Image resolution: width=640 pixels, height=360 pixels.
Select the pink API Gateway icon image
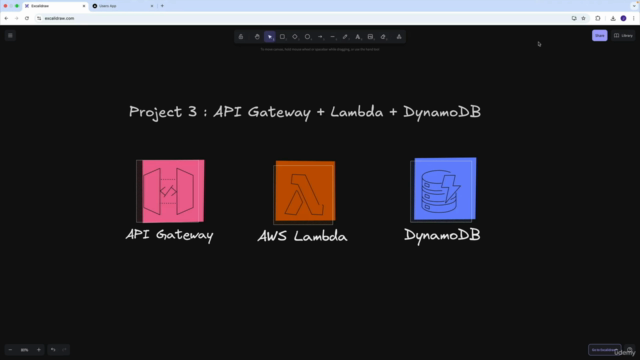(x=170, y=191)
